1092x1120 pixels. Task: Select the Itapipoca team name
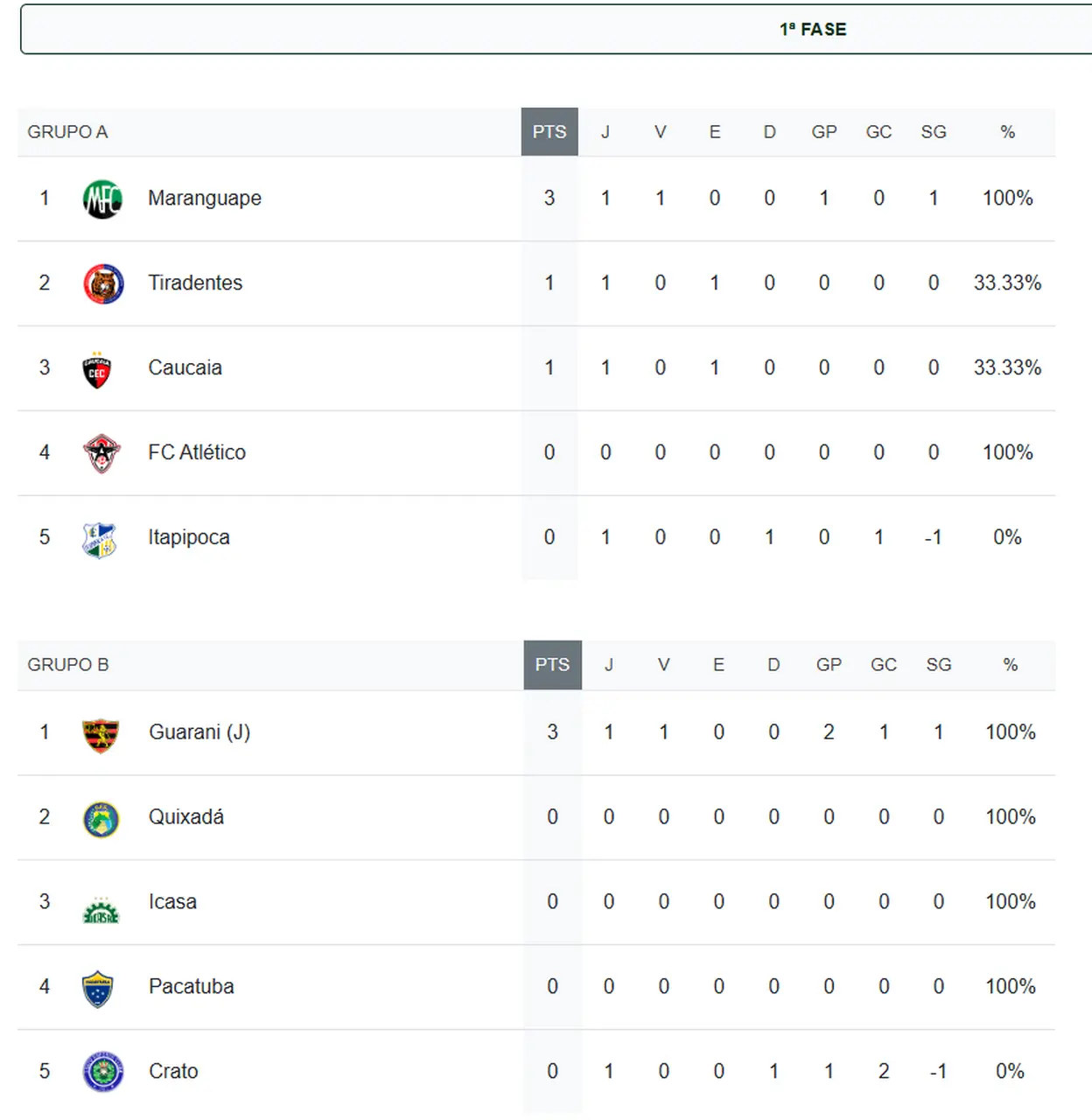[x=189, y=537]
